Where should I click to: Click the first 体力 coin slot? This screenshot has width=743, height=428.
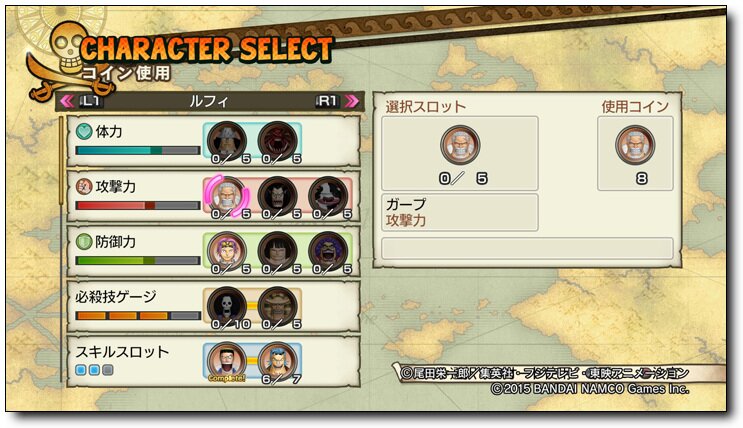pyautogui.click(x=227, y=141)
